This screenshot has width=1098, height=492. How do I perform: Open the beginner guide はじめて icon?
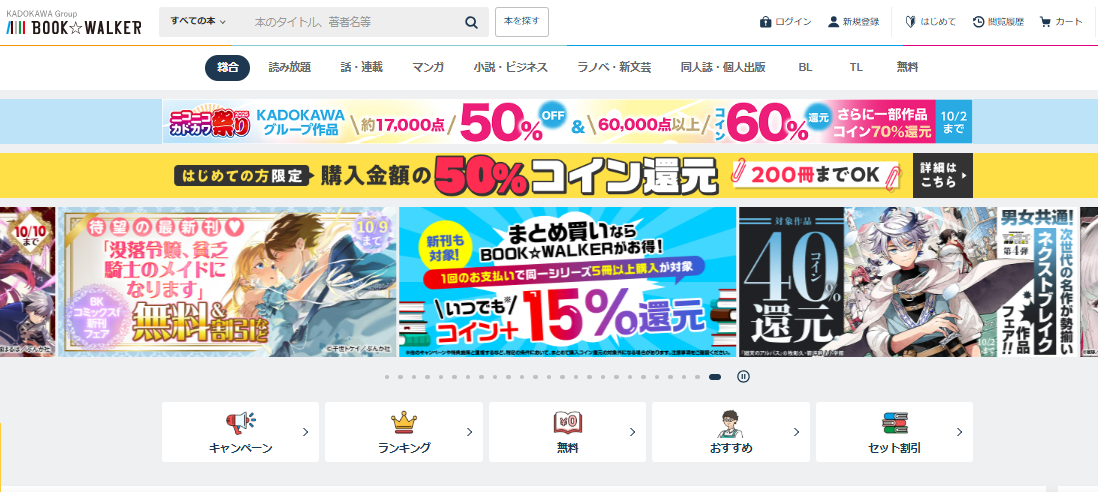click(910, 22)
